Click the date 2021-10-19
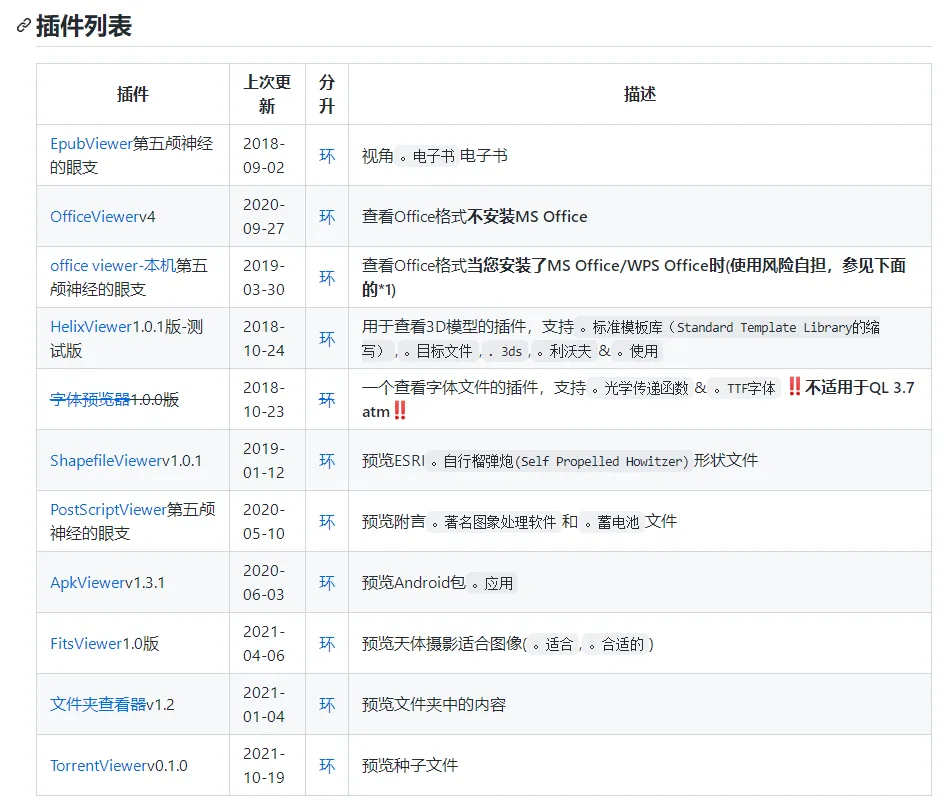Screen dimensions: 949x807 264,766
